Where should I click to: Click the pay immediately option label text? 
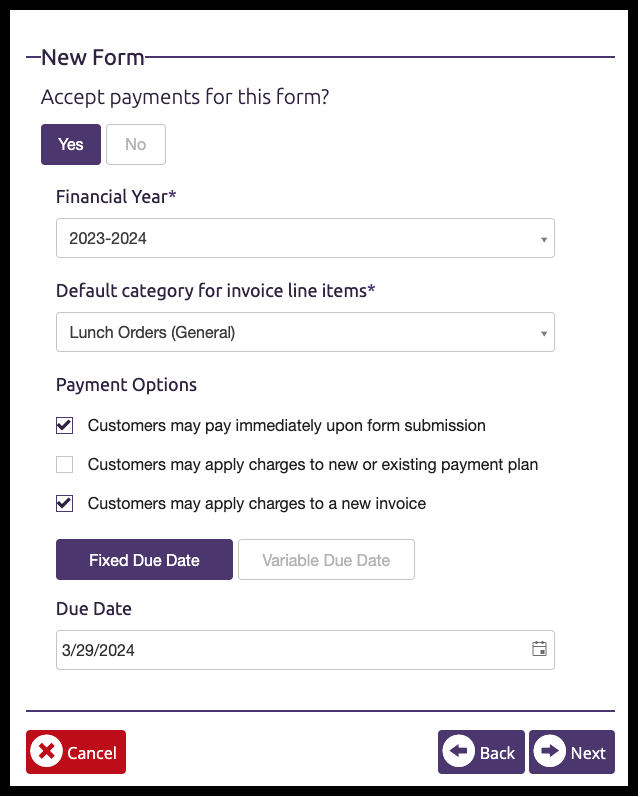tap(287, 425)
